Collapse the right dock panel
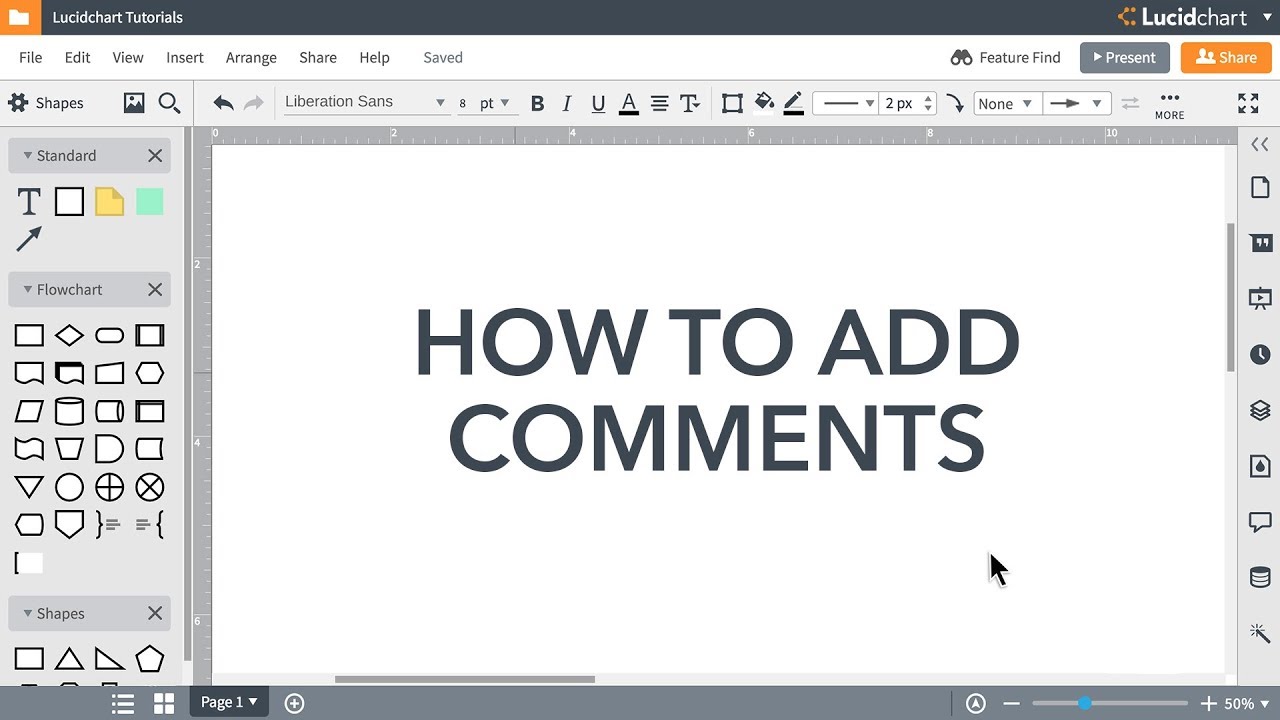Viewport: 1280px width, 720px height. (1259, 145)
